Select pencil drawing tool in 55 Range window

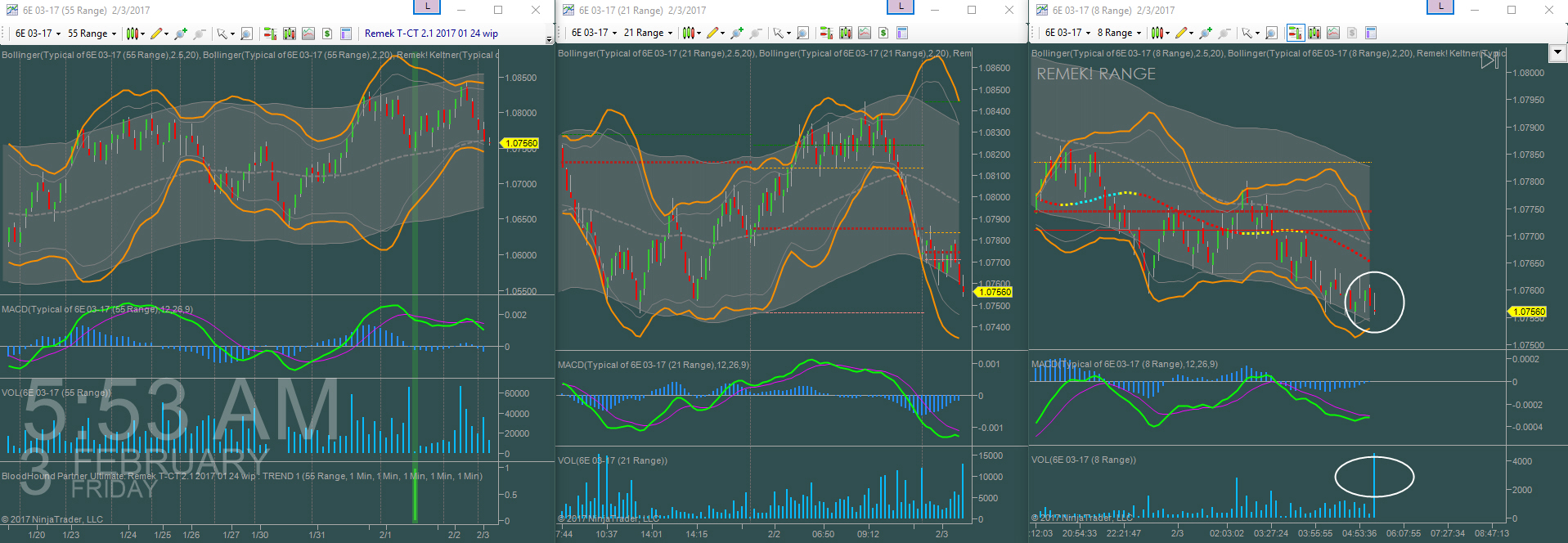pyautogui.click(x=156, y=34)
